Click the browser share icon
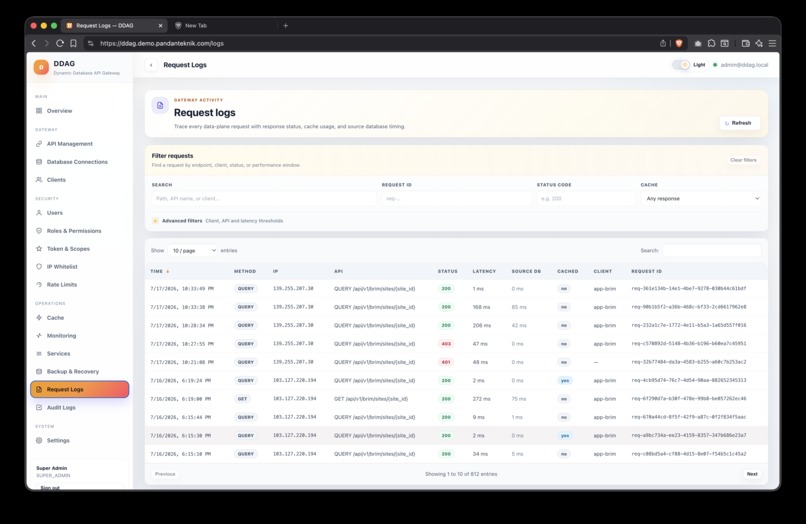The width and height of the screenshot is (806, 524). 663,43
